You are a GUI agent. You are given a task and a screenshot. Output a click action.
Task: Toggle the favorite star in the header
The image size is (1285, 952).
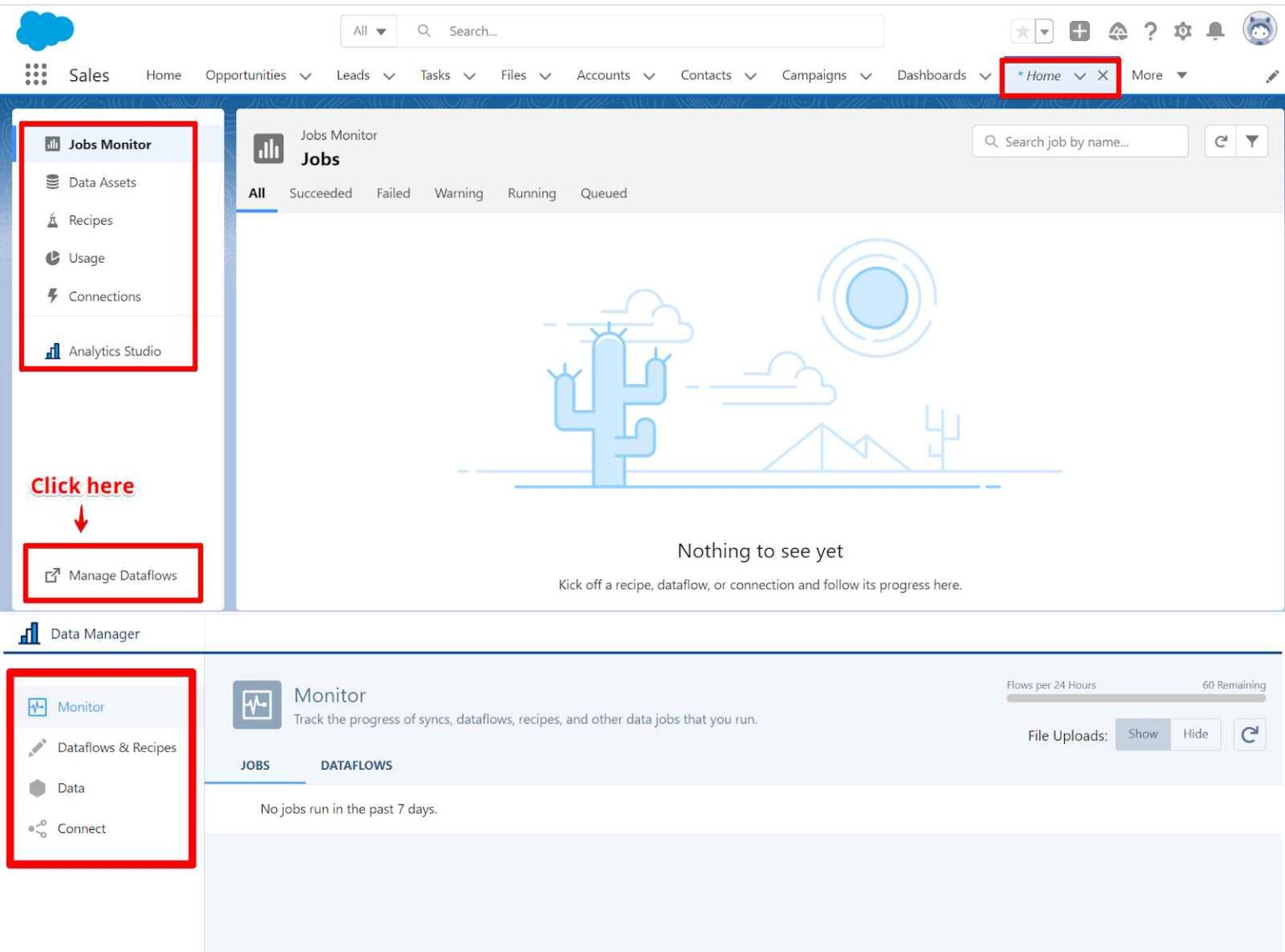[x=1021, y=30]
